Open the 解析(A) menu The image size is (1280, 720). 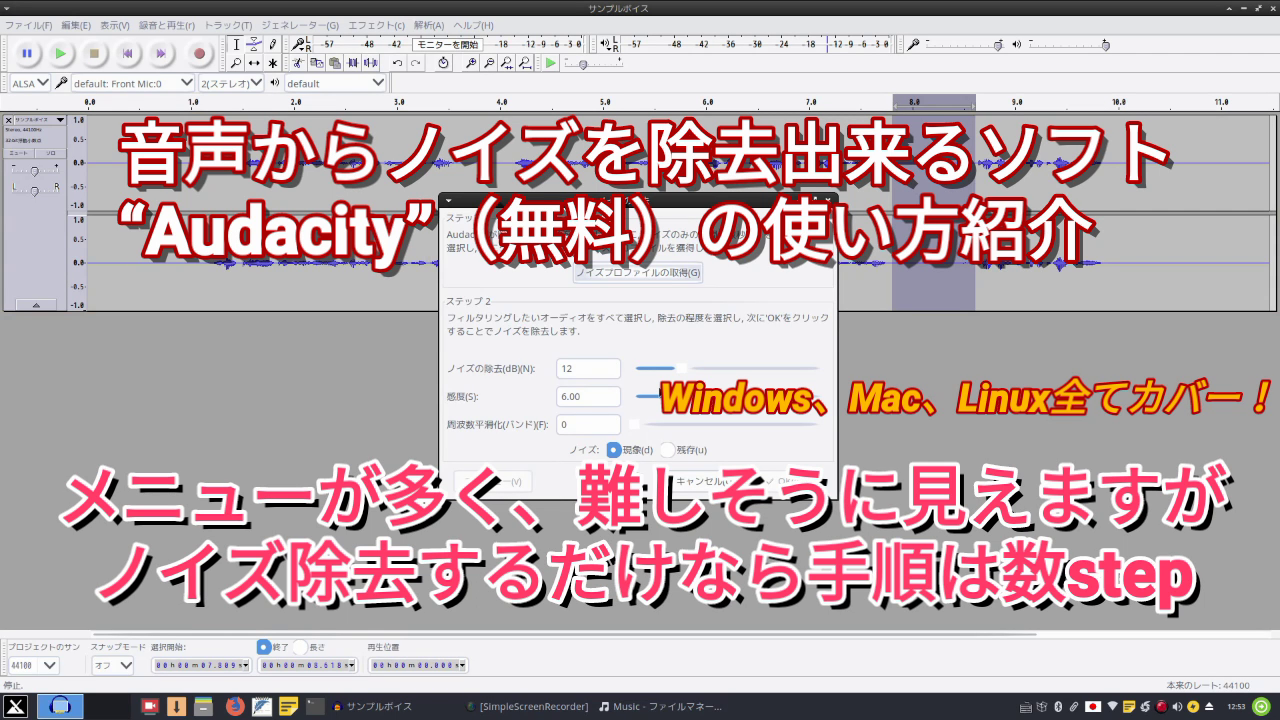coord(429,25)
